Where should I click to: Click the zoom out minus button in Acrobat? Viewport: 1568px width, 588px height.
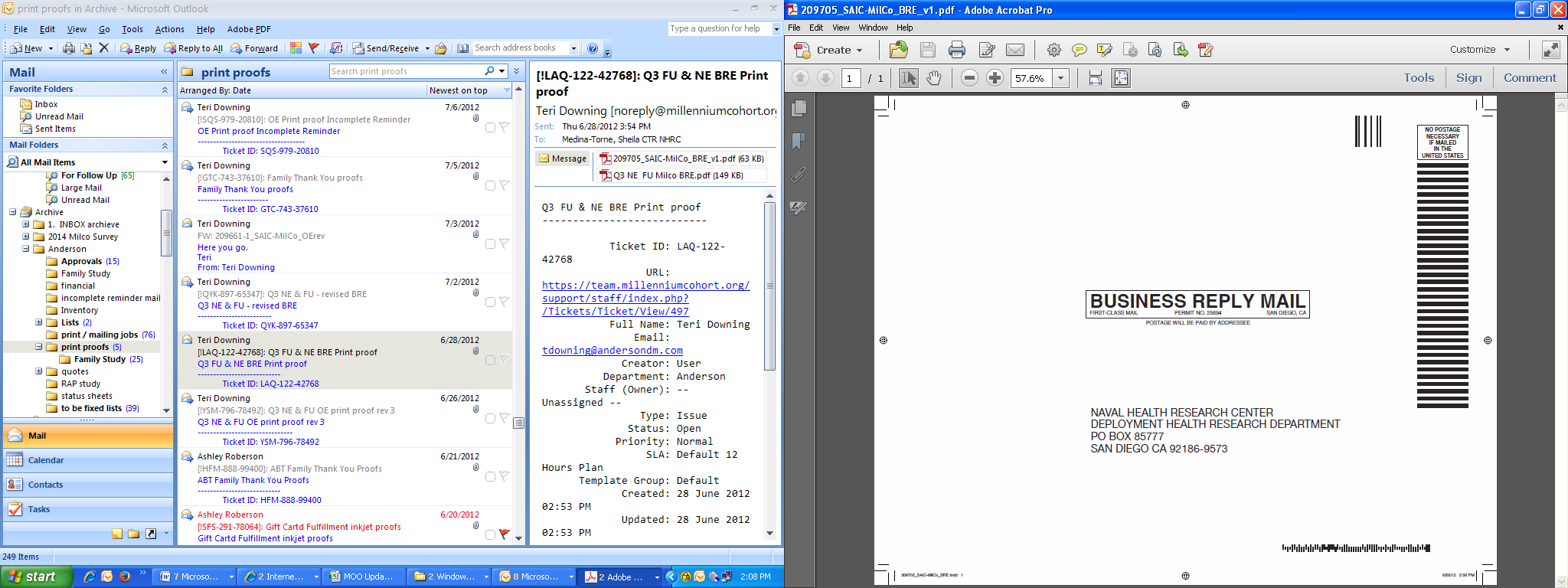click(x=969, y=78)
